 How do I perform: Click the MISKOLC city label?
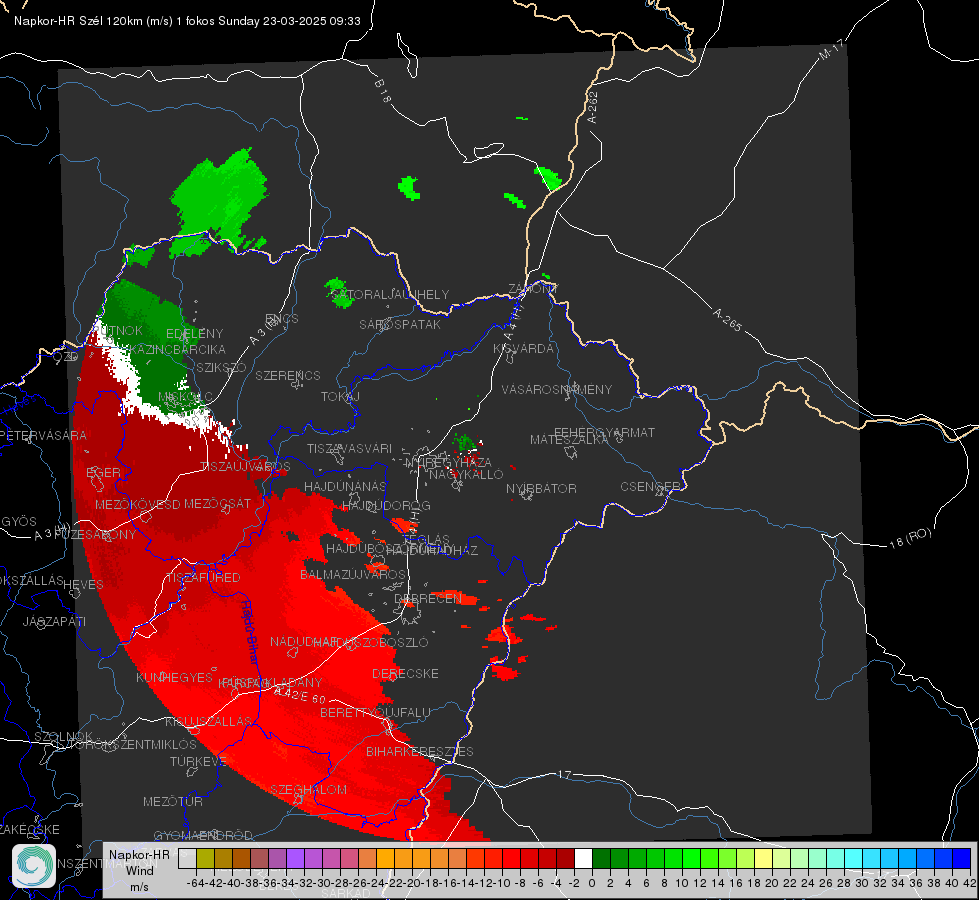click(185, 397)
